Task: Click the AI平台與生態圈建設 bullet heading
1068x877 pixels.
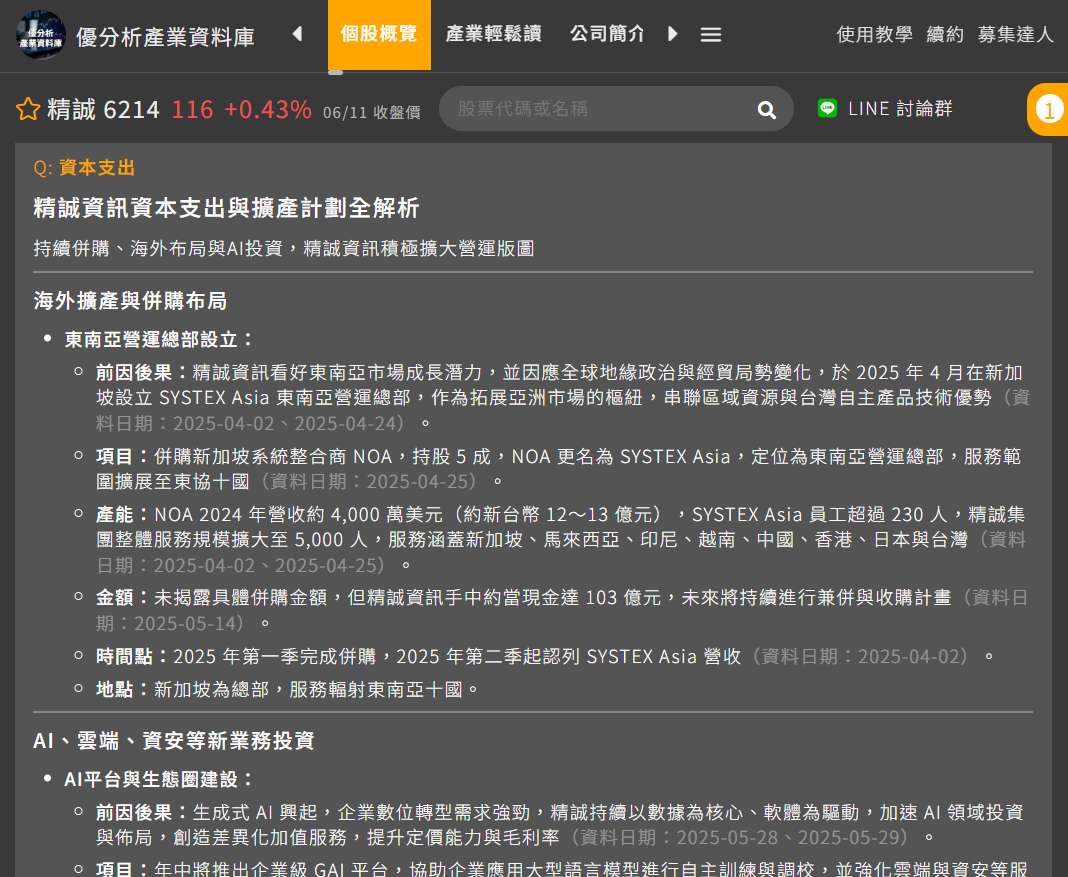Action: (159, 779)
